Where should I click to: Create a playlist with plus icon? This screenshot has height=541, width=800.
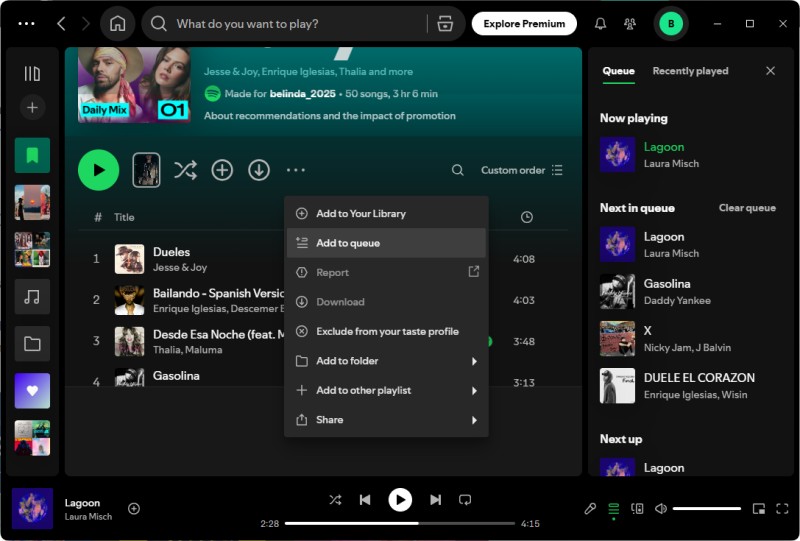[x=32, y=108]
